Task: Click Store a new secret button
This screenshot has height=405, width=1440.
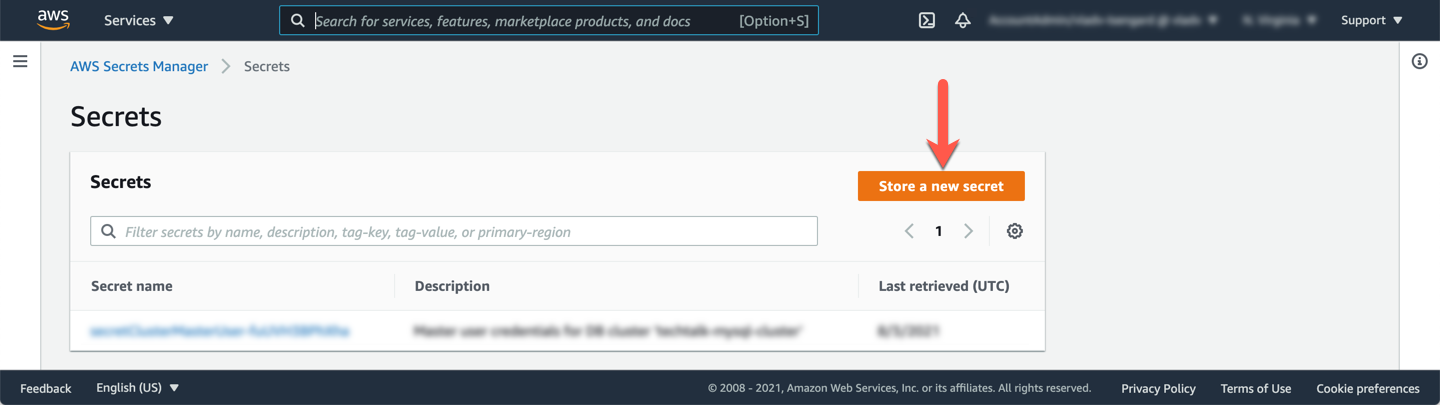Action: pos(941,186)
